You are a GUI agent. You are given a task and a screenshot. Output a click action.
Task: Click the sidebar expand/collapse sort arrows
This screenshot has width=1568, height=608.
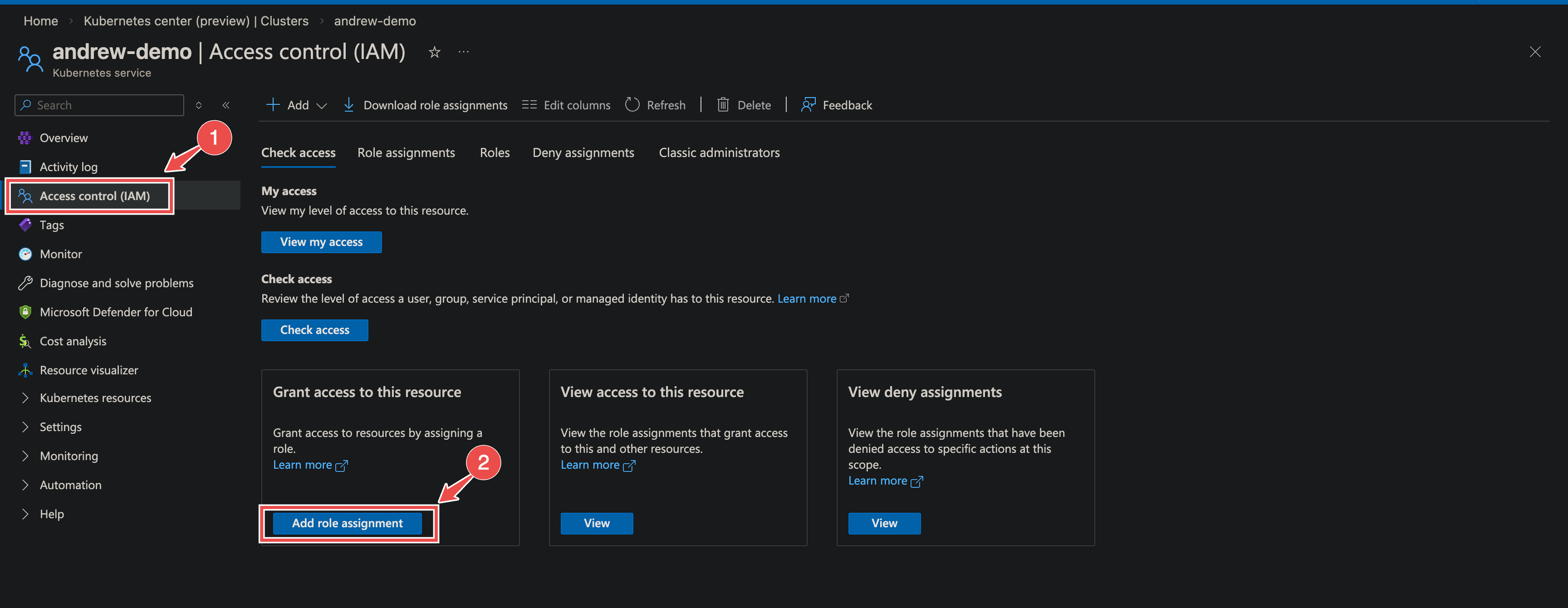click(198, 105)
